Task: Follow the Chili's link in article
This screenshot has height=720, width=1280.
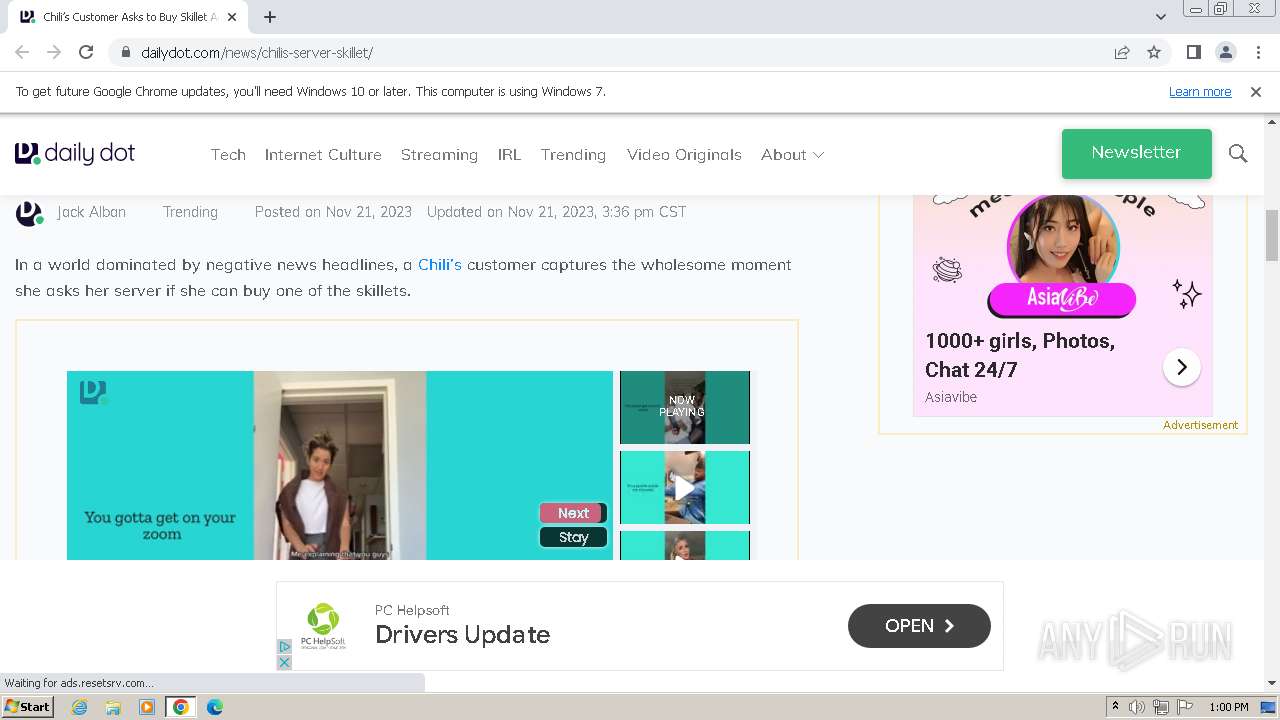Action: [440, 264]
